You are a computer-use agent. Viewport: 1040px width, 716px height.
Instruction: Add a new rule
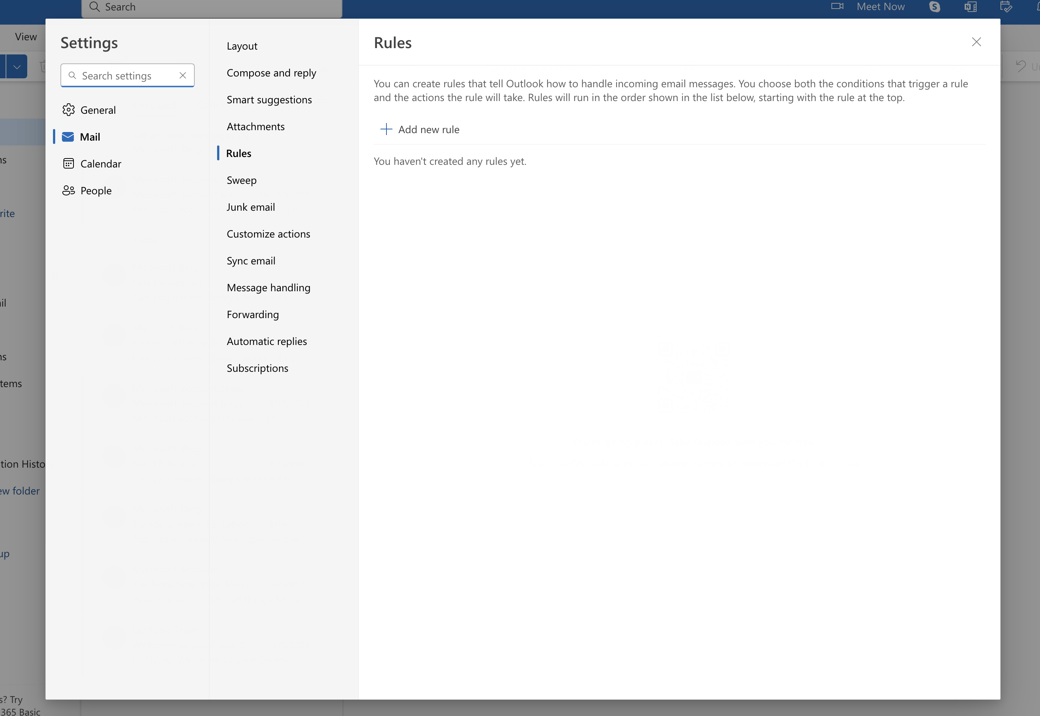421,129
